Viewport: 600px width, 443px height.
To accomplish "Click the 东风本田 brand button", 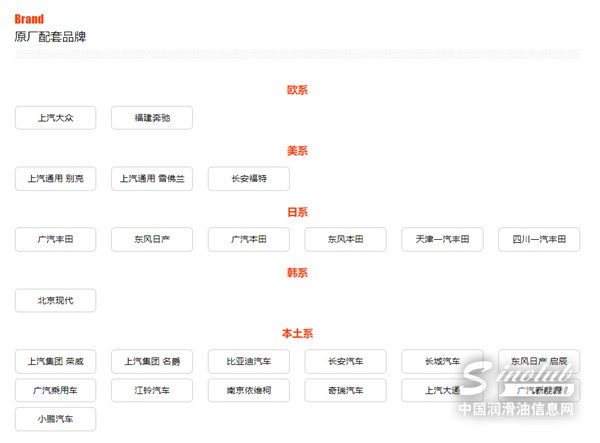I will tap(346, 239).
